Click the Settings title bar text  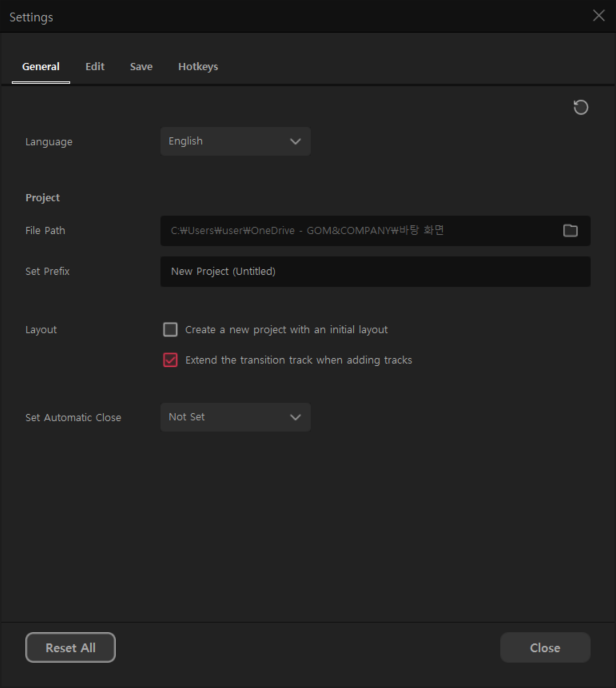tap(32, 17)
